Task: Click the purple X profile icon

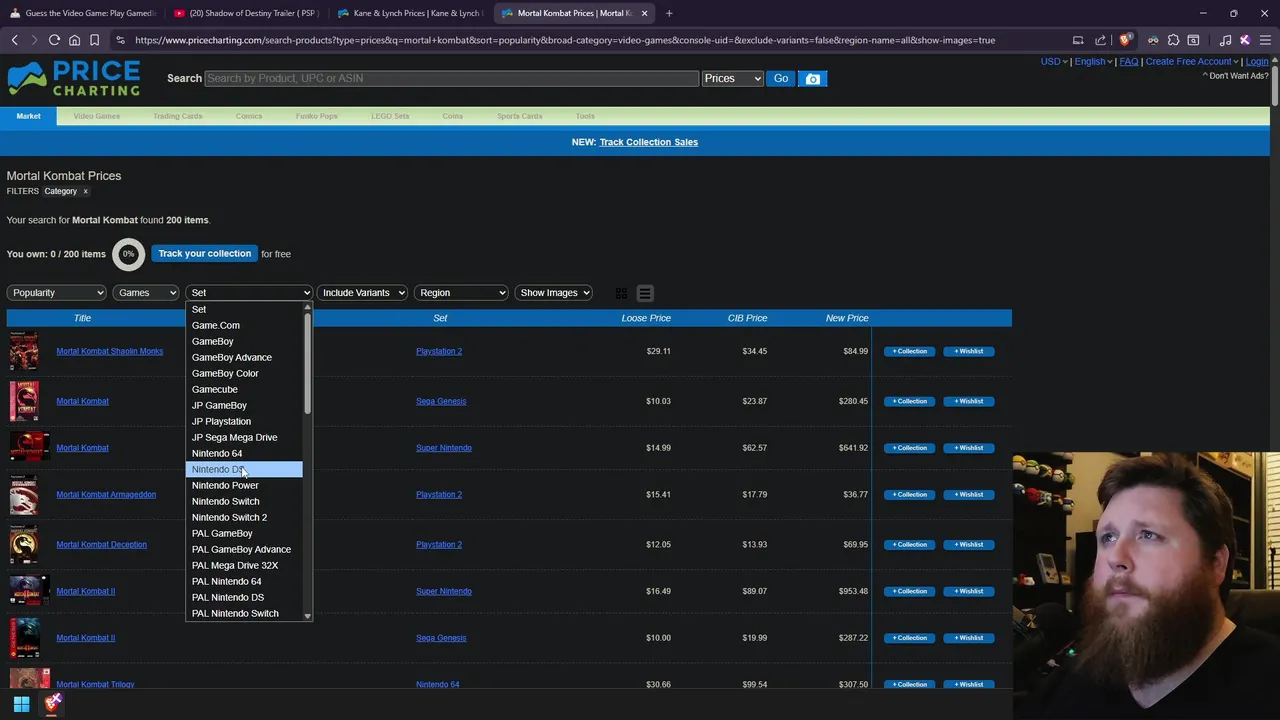Action: click(x=1244, y=40)
